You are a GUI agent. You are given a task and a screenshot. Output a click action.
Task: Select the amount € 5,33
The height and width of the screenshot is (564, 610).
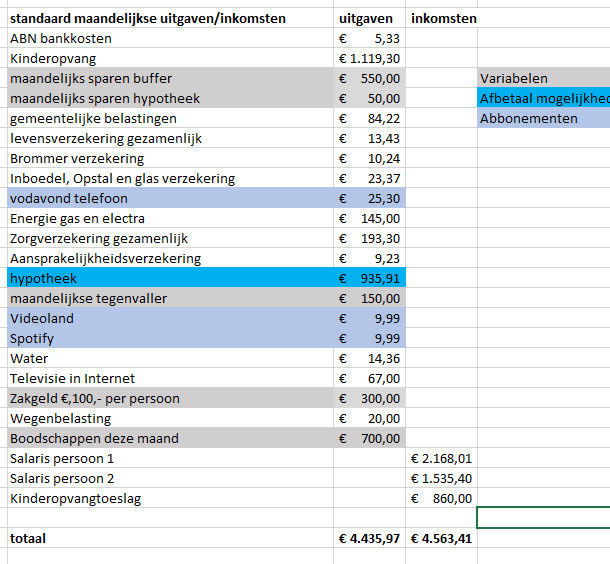(369, 38)
